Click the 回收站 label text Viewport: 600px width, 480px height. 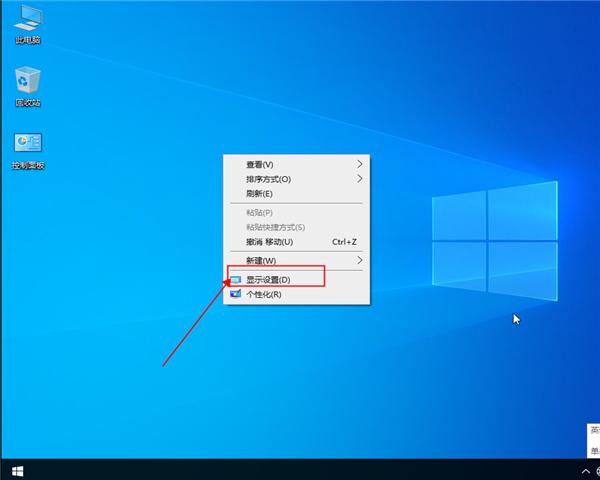[x=28, y=103]
